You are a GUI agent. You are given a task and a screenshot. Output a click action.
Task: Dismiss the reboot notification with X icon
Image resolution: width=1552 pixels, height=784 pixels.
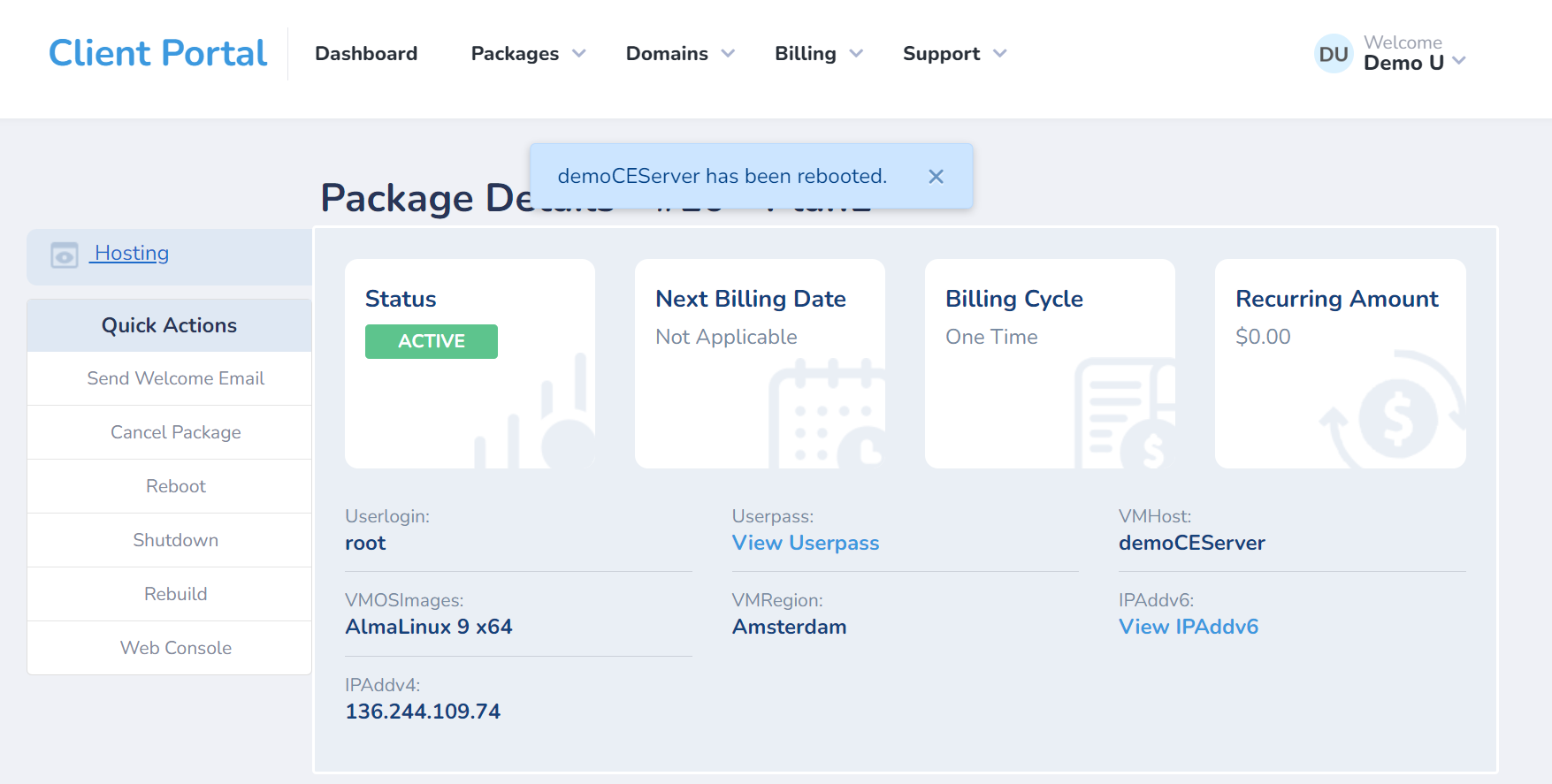point(936,177)
